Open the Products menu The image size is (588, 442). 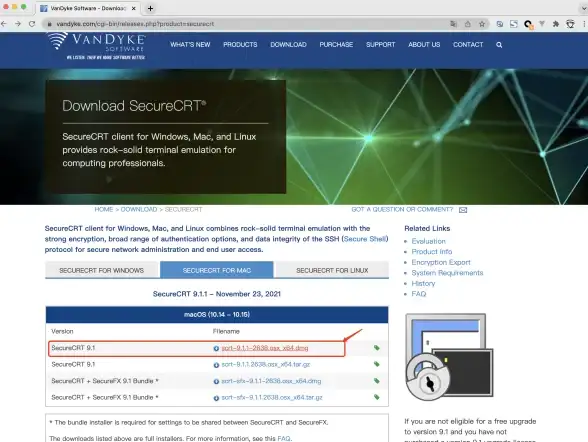coord(240,45)
